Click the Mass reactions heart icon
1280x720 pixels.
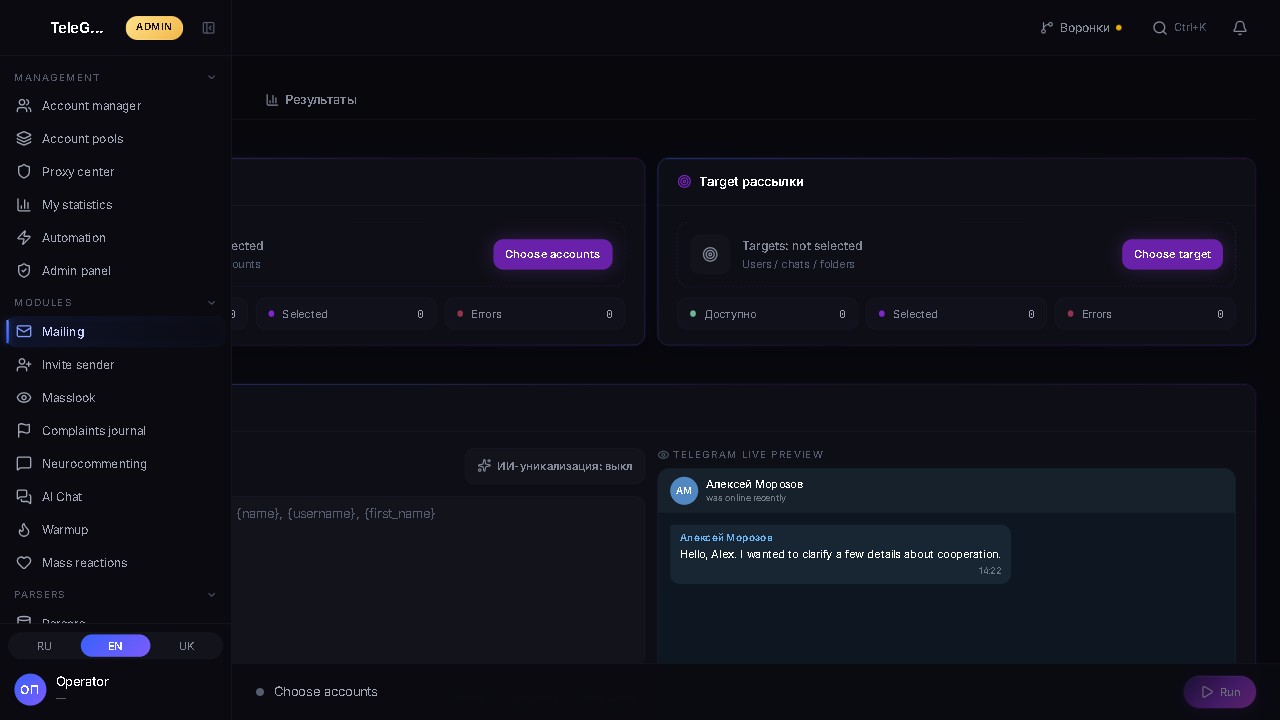coord(25,563)
